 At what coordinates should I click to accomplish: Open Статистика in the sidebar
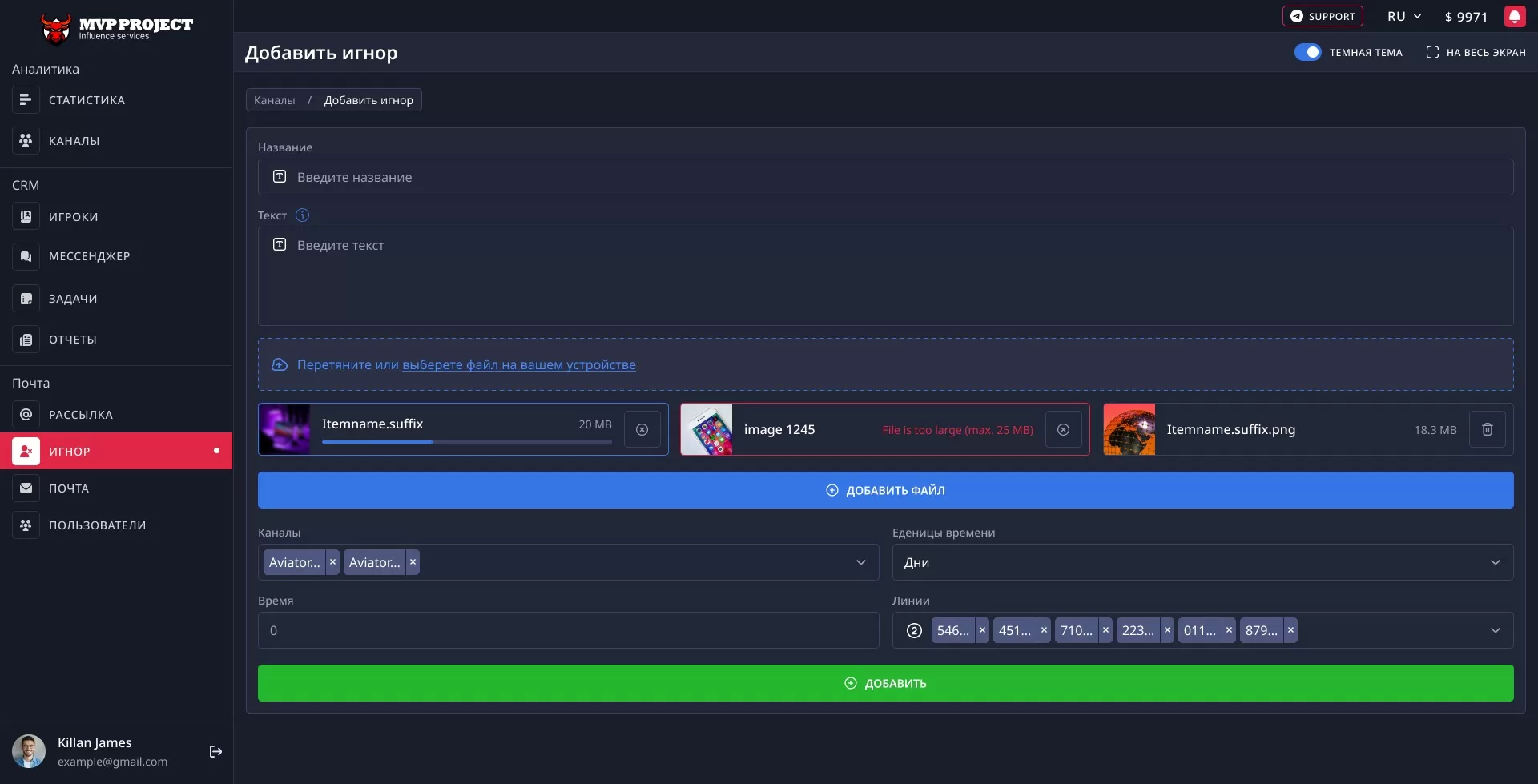coord(87,100)
